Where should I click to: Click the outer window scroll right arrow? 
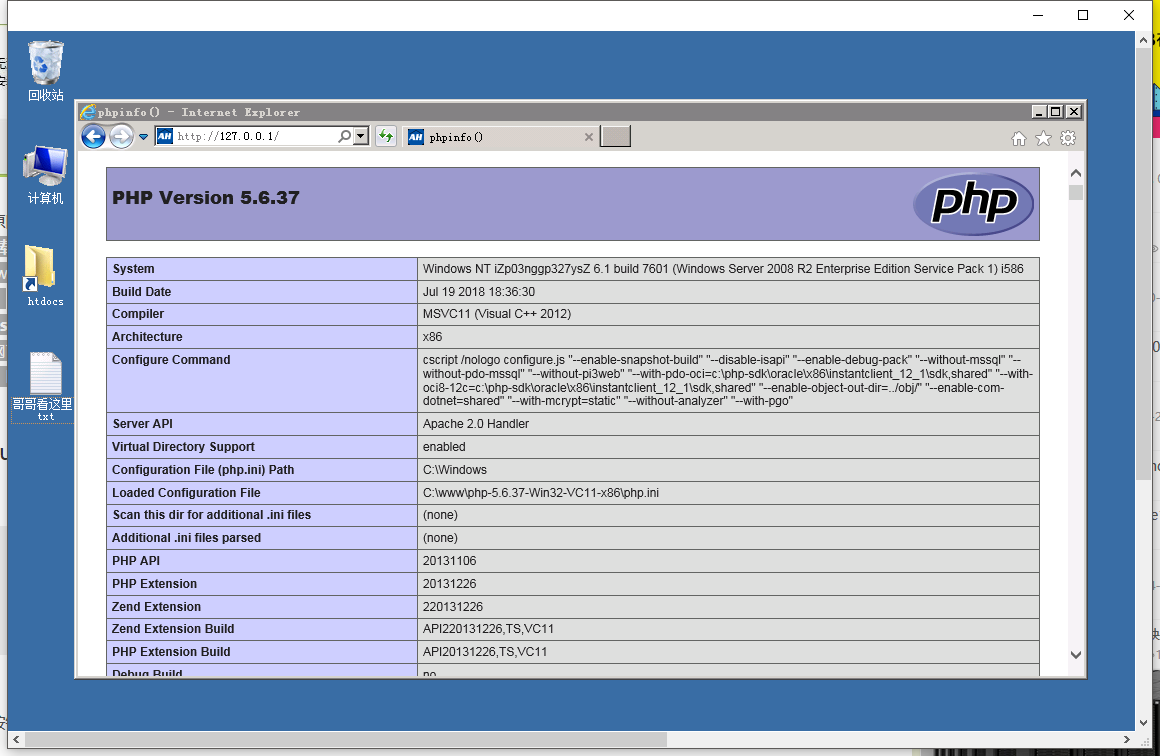1127,739
